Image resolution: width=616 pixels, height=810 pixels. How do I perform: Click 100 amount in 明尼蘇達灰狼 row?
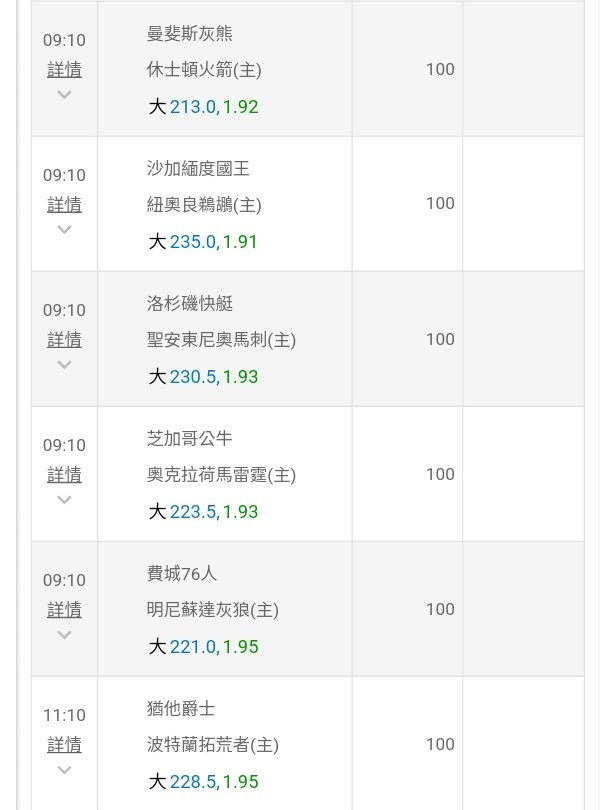440,609
